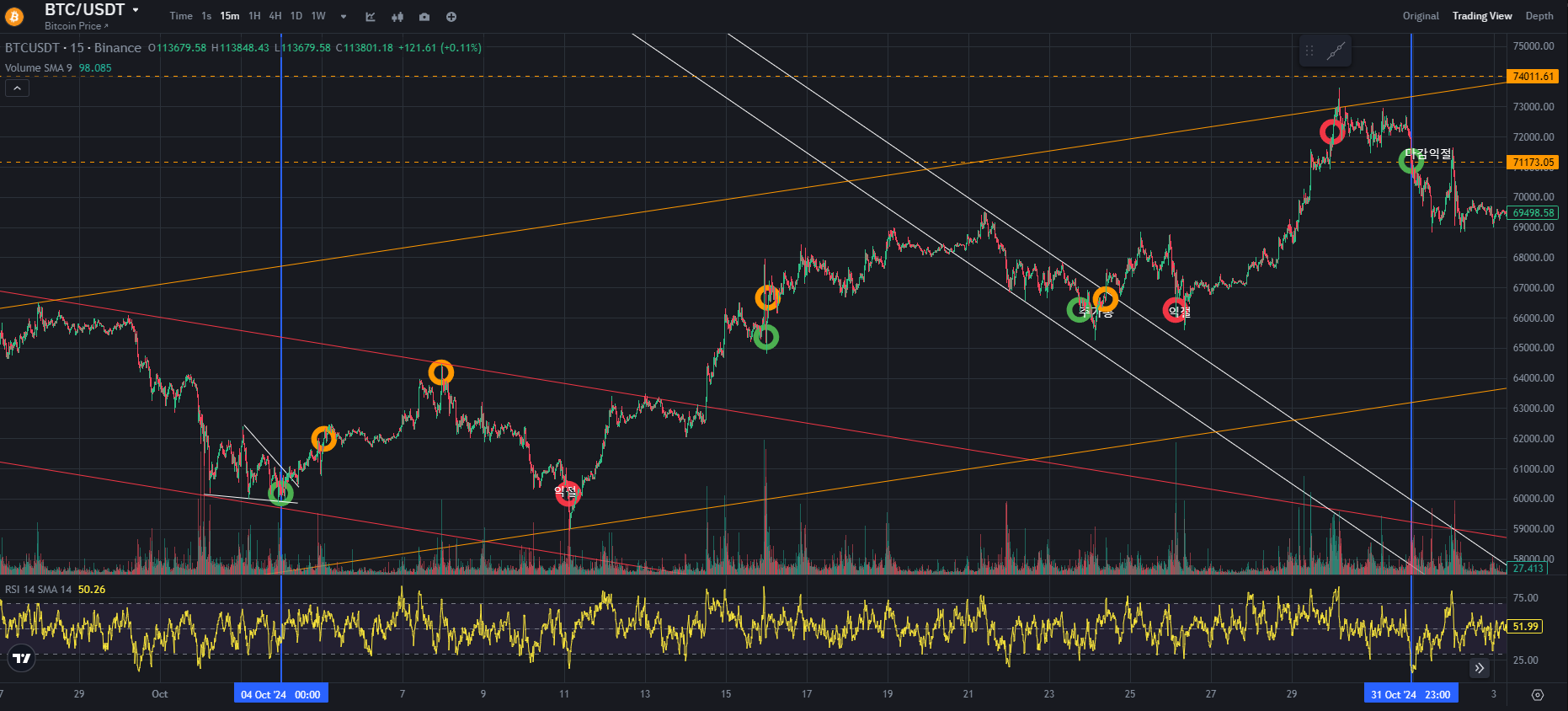1568x711 pixels.
Task: Switch to the Original chart view
Action: [1421, 16]
